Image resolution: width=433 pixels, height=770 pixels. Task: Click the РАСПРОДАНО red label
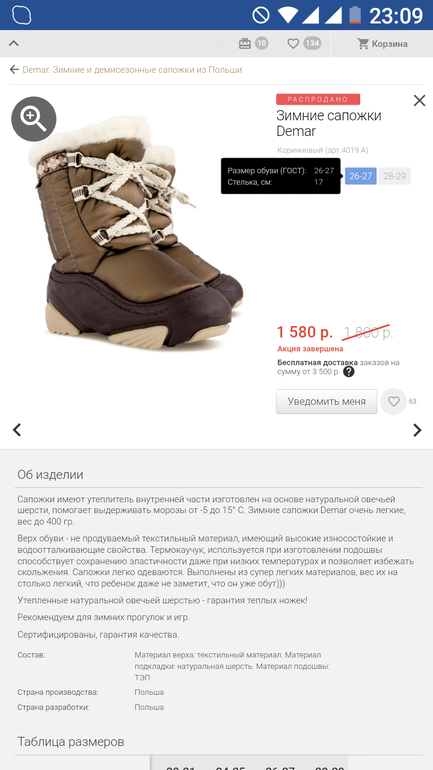(318, 99)
